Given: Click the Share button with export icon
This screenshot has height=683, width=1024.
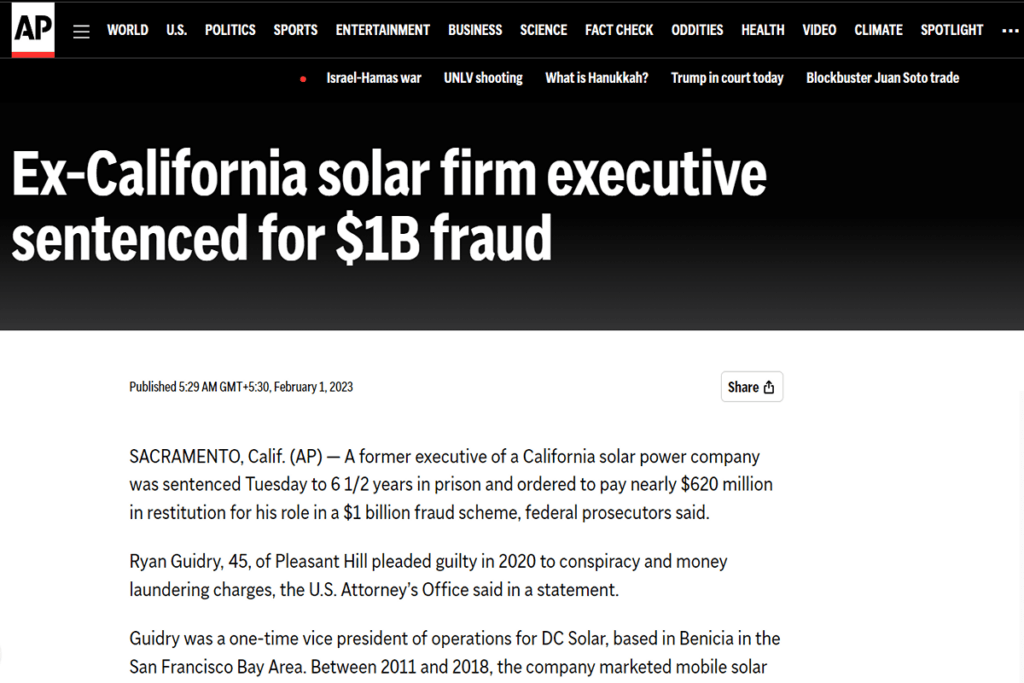Looking at the screenshot, I should [x=752, y=387].
